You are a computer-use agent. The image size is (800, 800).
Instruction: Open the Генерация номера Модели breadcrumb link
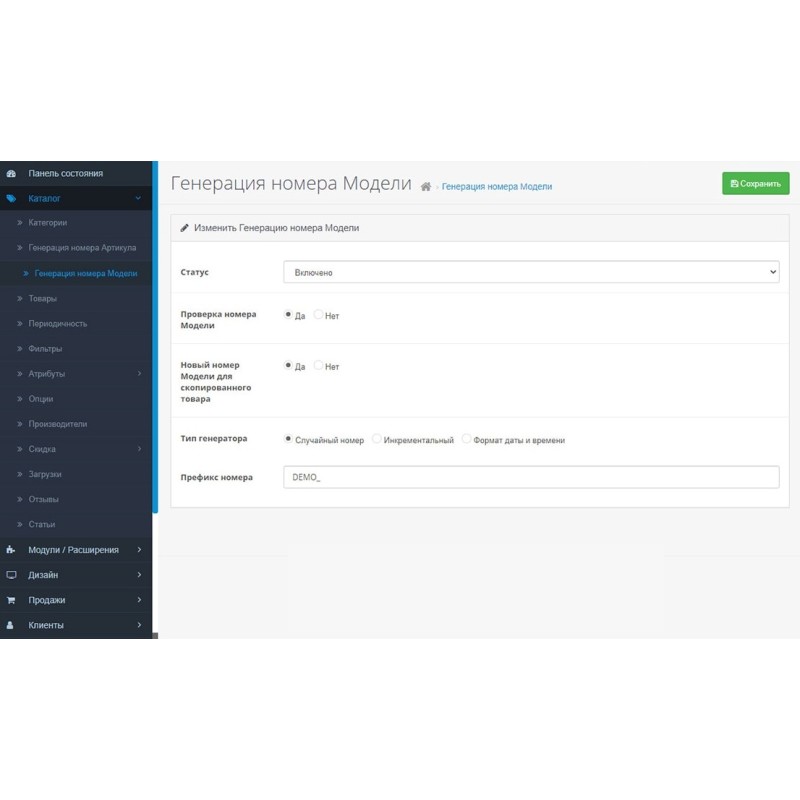497,186
